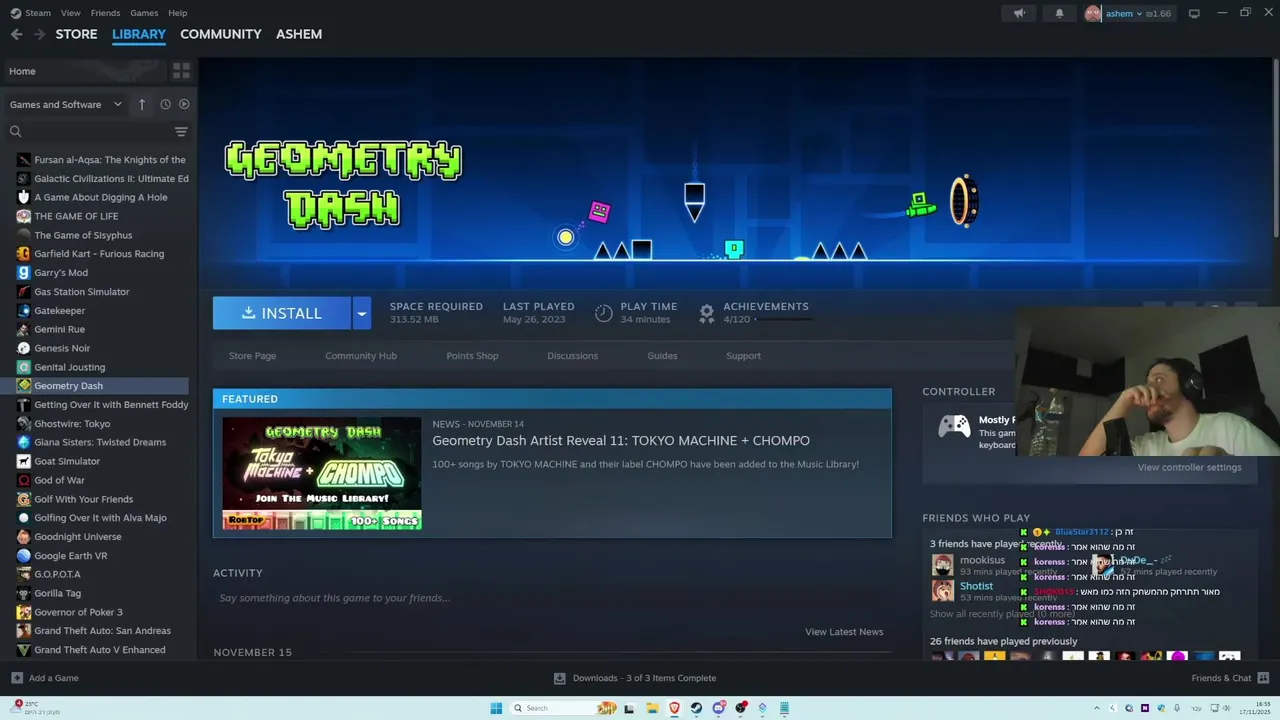The width and height of the screenshot is (1280, 720).
Task: Open the Tokyo Machine news thumbnail
Action: (x=322, y=473)
